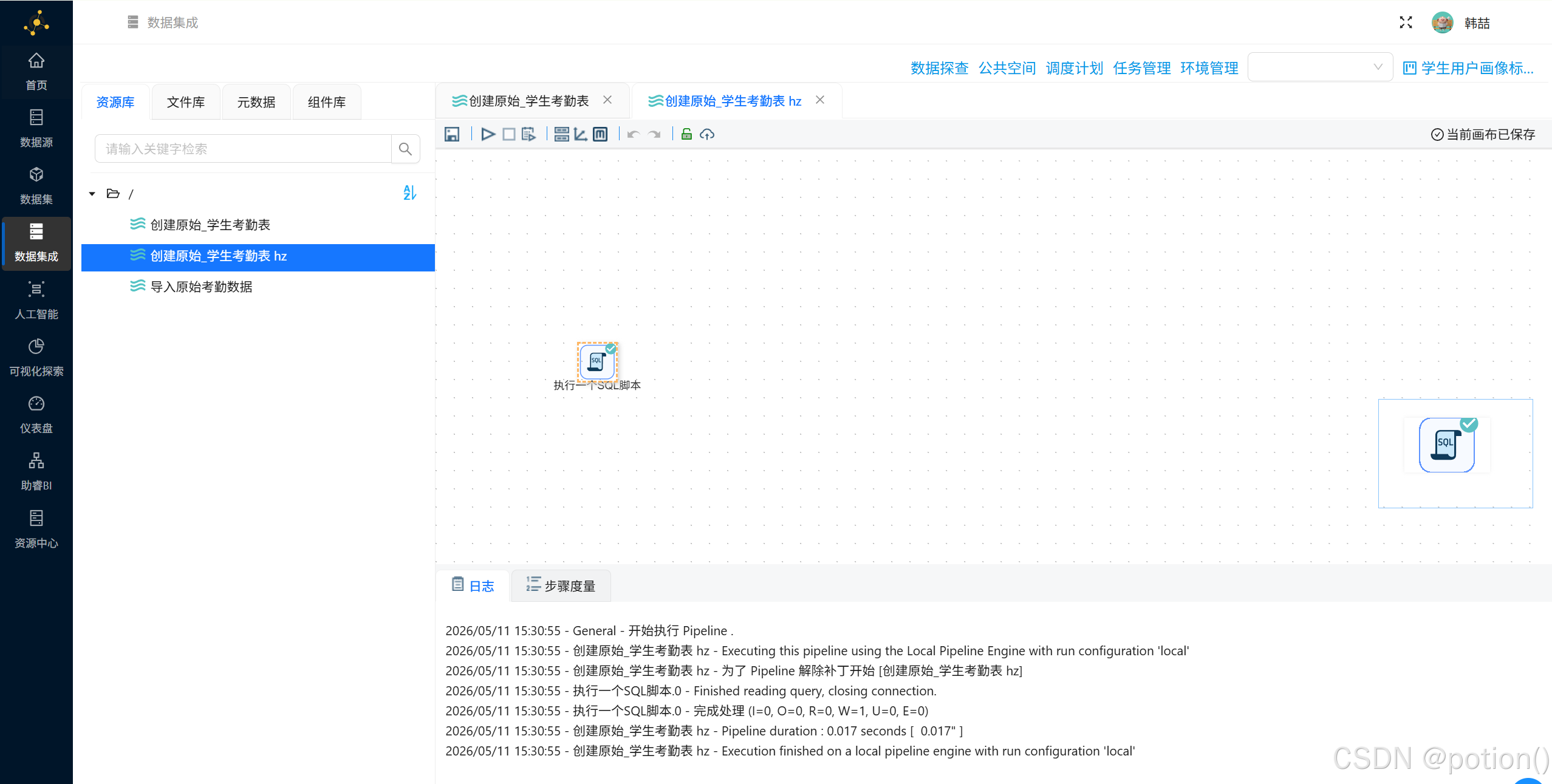Open 可视化探索 in the left sidebar
The image size is (1552, 784).
click(36, 358)
